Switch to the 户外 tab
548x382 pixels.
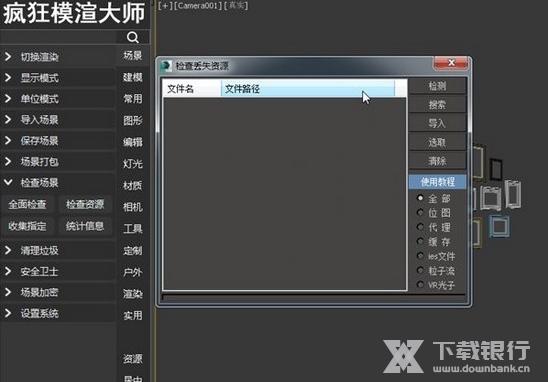[133, 272]
